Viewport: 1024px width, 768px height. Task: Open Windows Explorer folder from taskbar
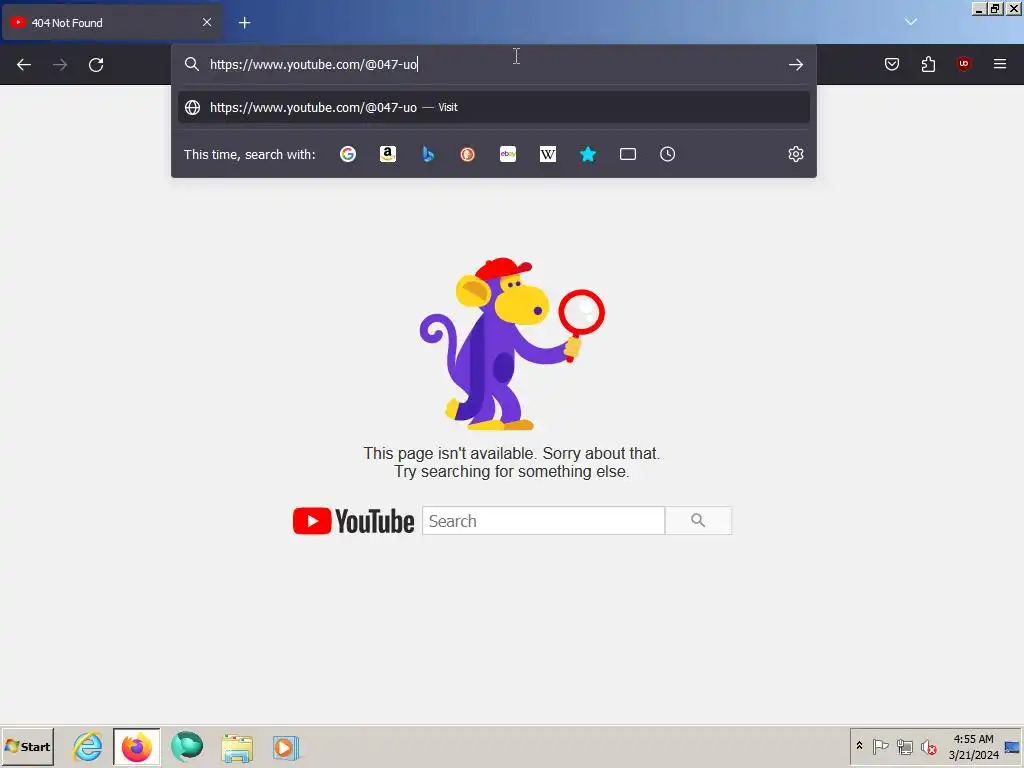tap(236, 748)
